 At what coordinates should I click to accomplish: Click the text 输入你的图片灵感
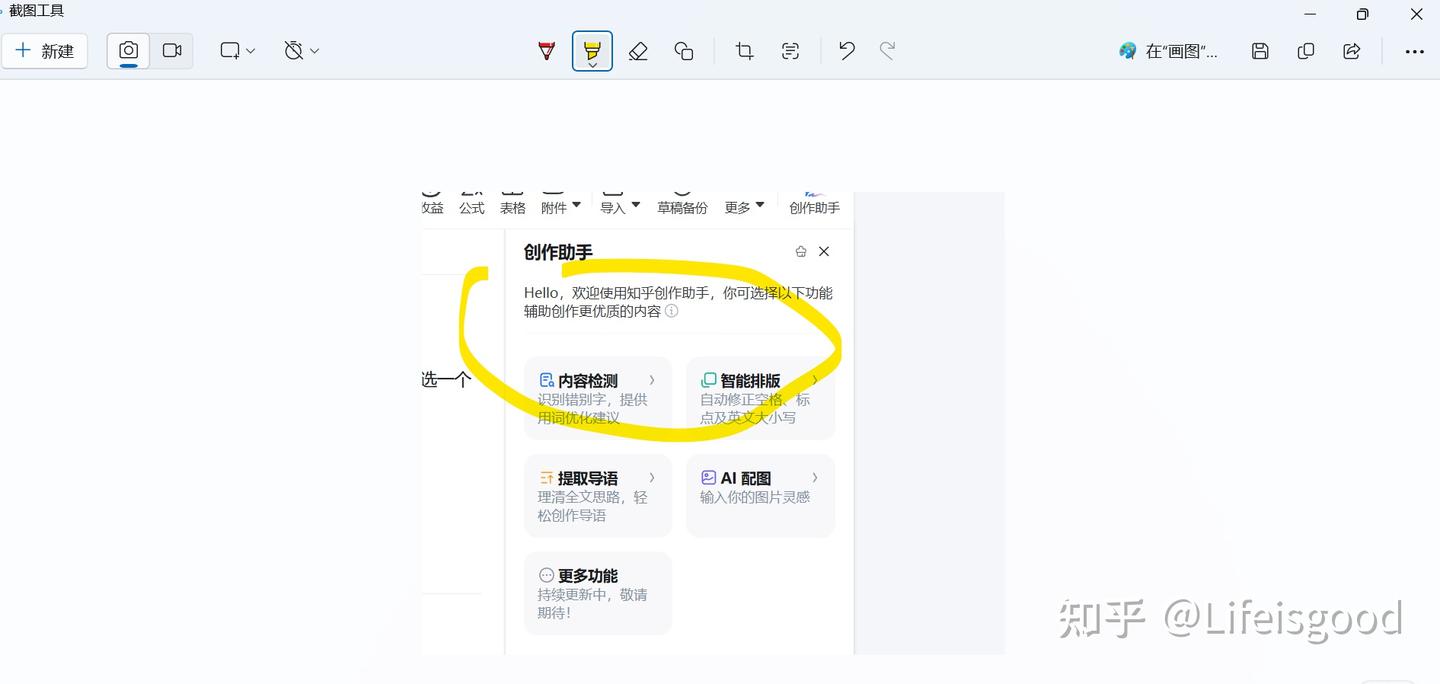755,497
